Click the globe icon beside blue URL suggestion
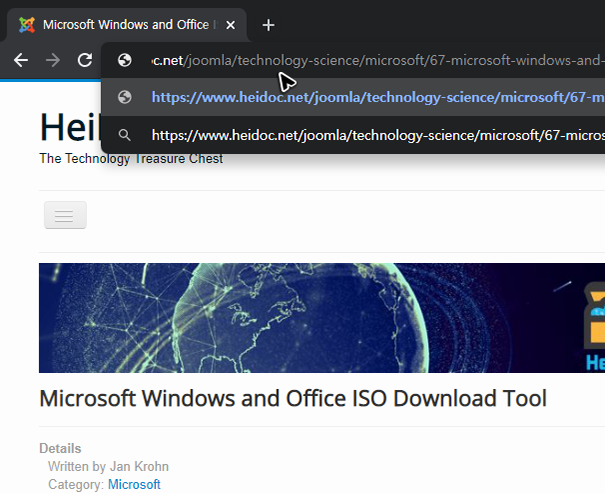 pos(125,97)
